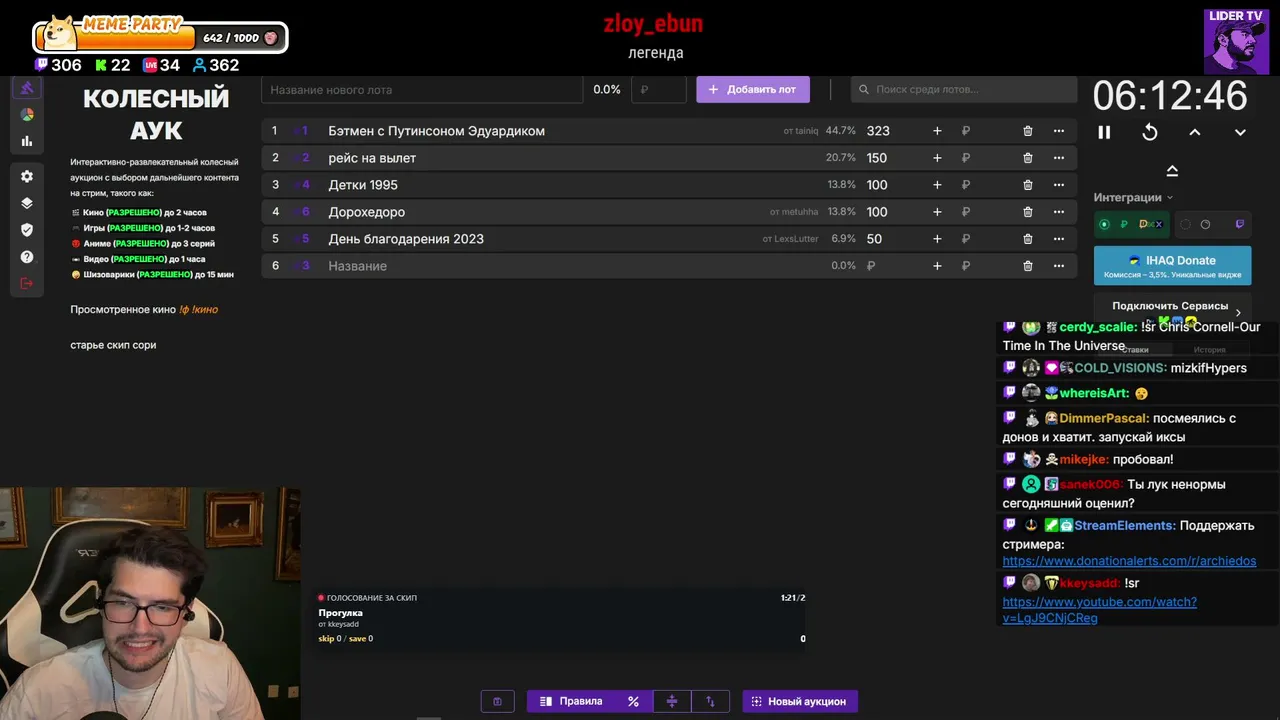This screenshot has width=1280, height=720.
Task: Focus the Название нового лота field
Action: pyautogui.click(x=422, y=89)
